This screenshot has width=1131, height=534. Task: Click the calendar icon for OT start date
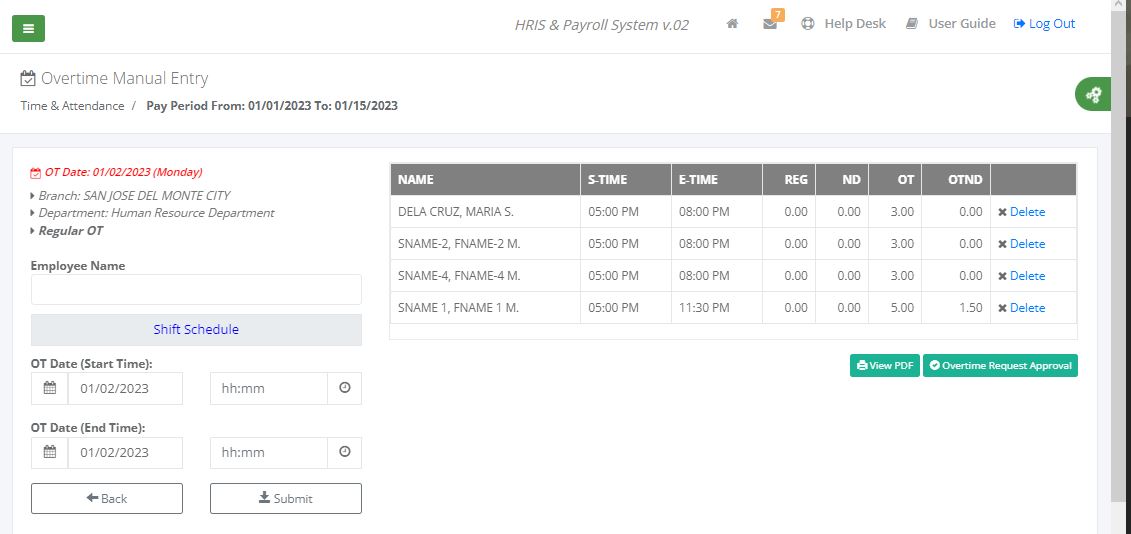(50, 388)
